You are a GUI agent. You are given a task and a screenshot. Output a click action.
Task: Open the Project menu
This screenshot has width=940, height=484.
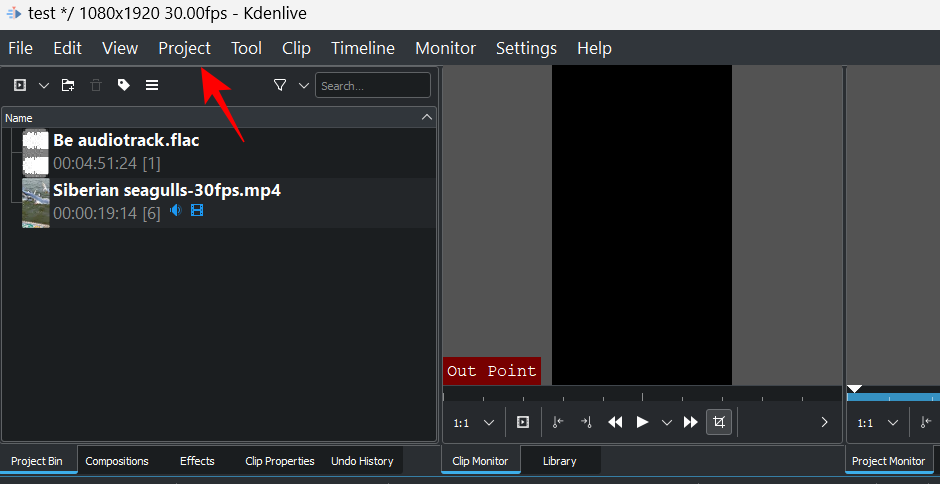(184, 48)
